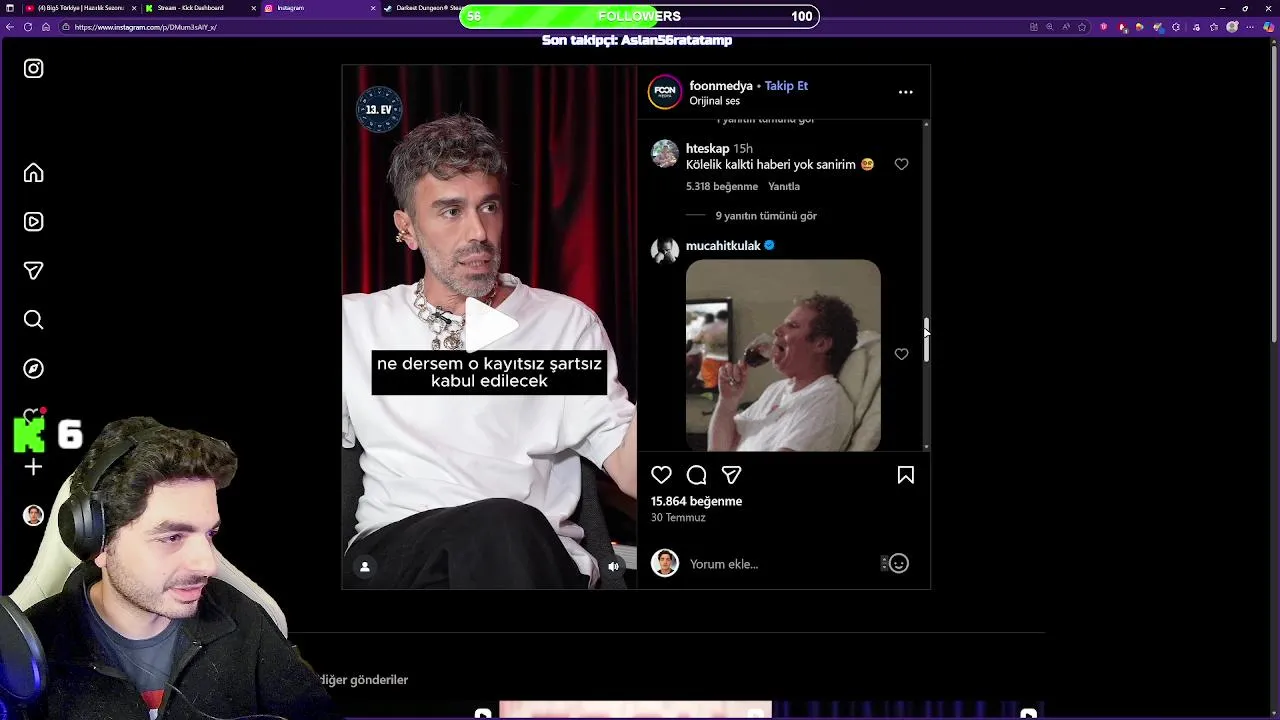Like mucahitkulak's GIF comment
This screenshot has width=1280, height=720.
[x=902, y=354]
